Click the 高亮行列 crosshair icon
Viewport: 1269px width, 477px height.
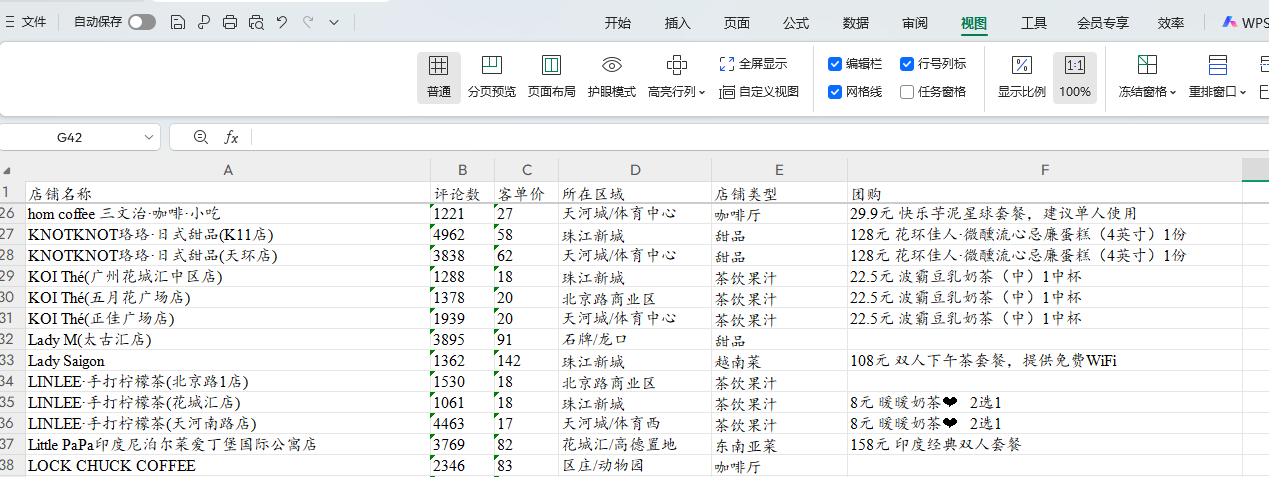pos(677,66)
